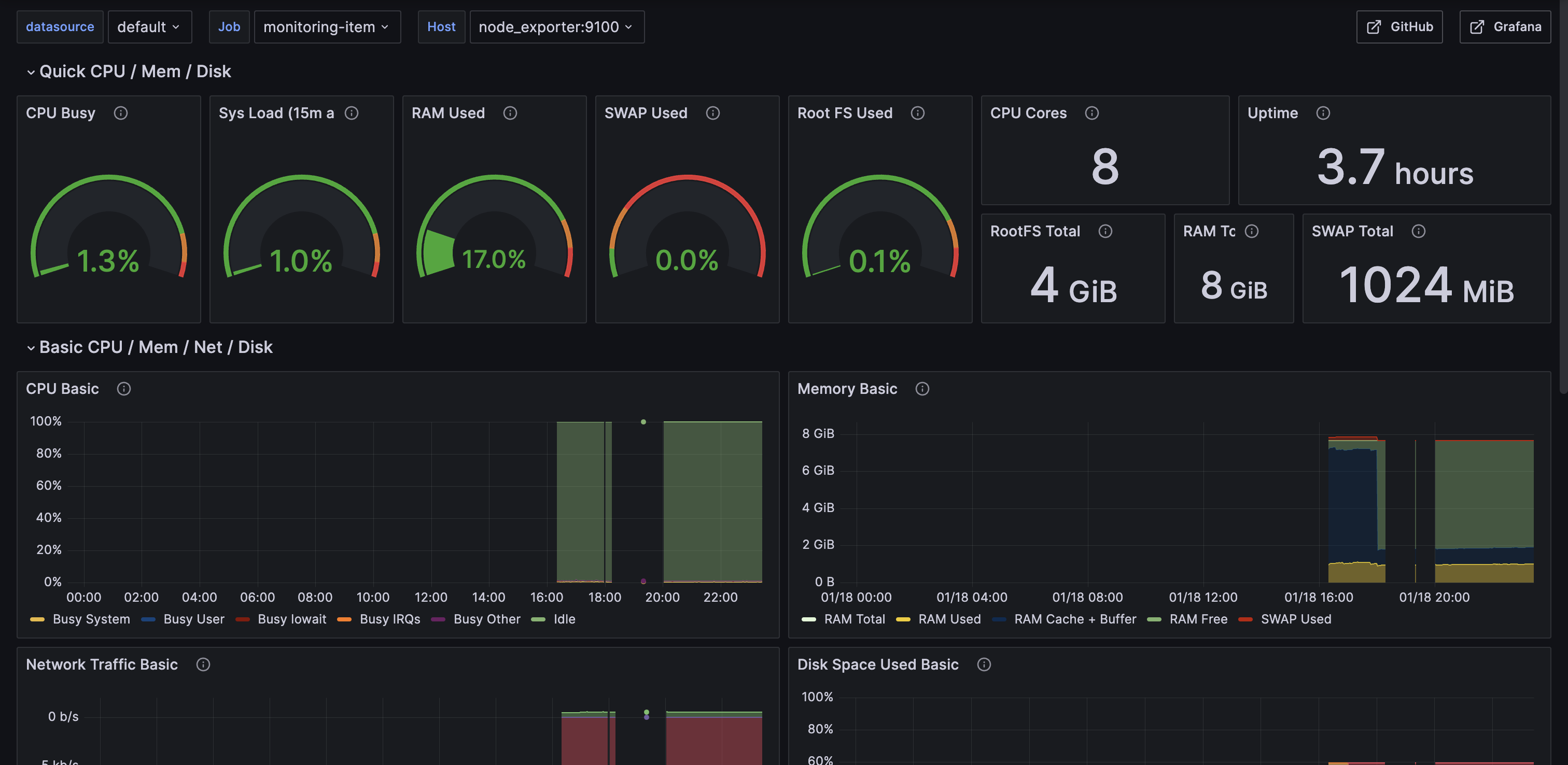Click the Host variable label

pos(441,27)
